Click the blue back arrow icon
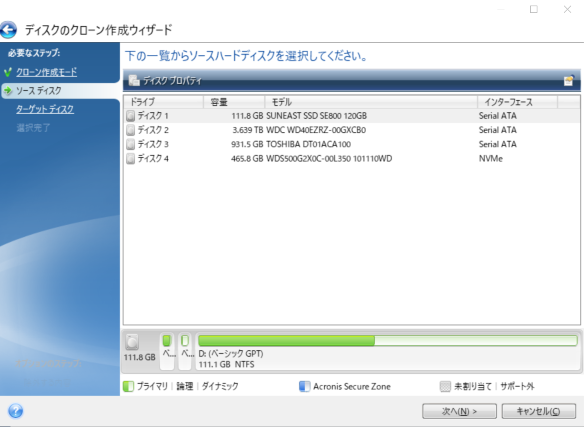The image size is (584, 427). pyautogui.click(x=8, y=30)
